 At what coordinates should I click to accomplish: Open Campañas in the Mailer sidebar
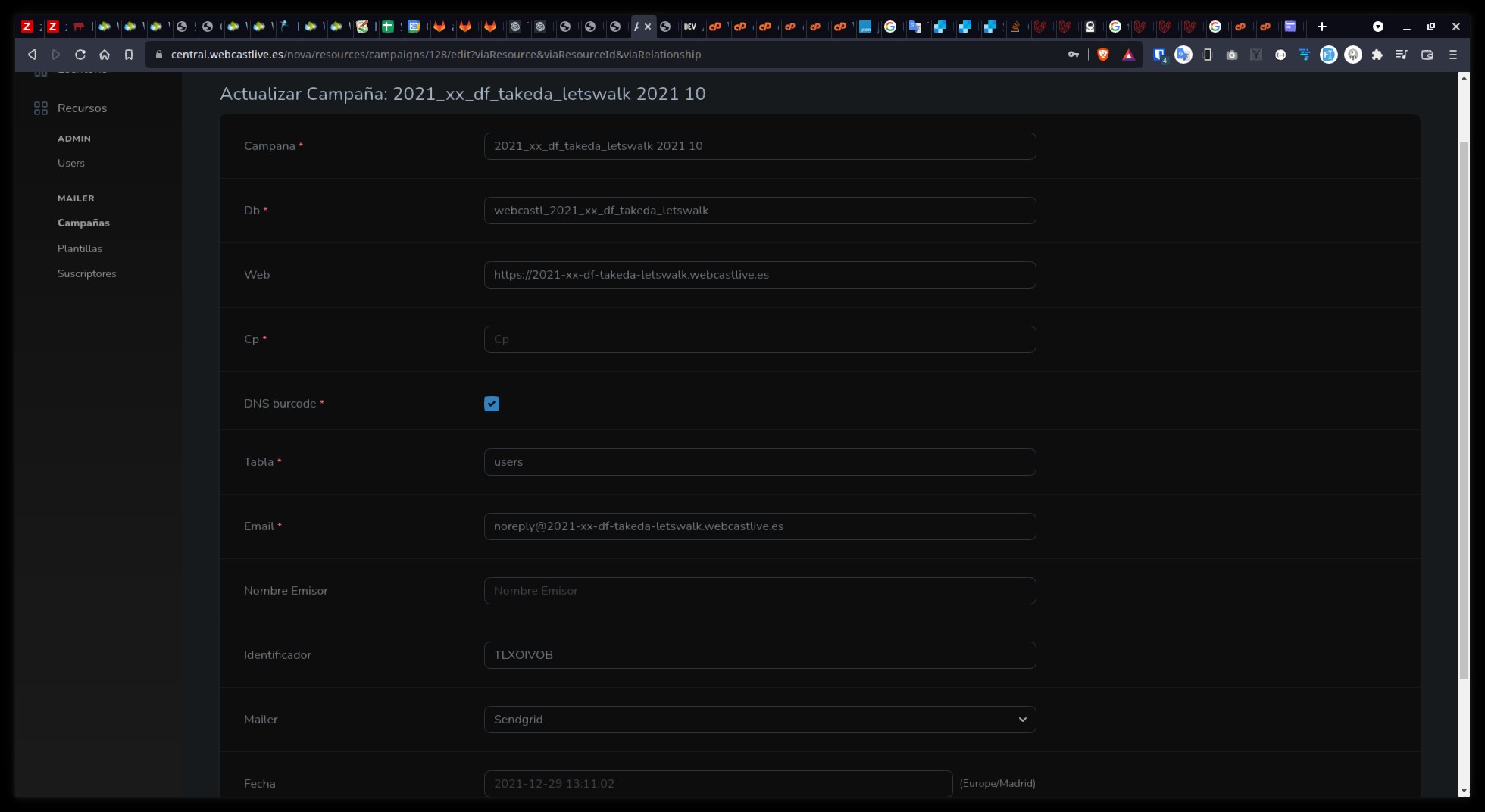point(83,223)
